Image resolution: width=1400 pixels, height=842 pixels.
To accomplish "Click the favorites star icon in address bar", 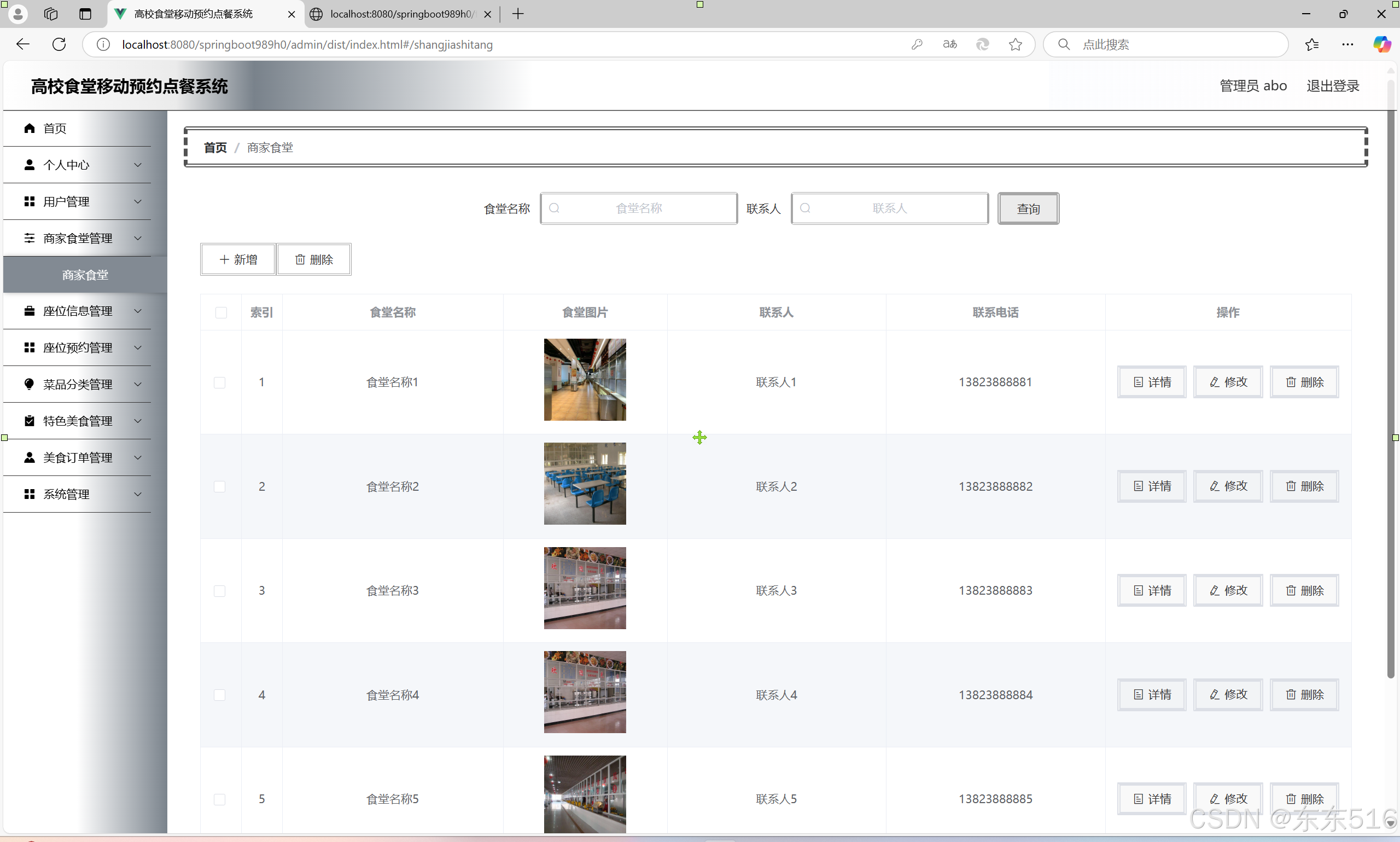I will point(1015,44).
